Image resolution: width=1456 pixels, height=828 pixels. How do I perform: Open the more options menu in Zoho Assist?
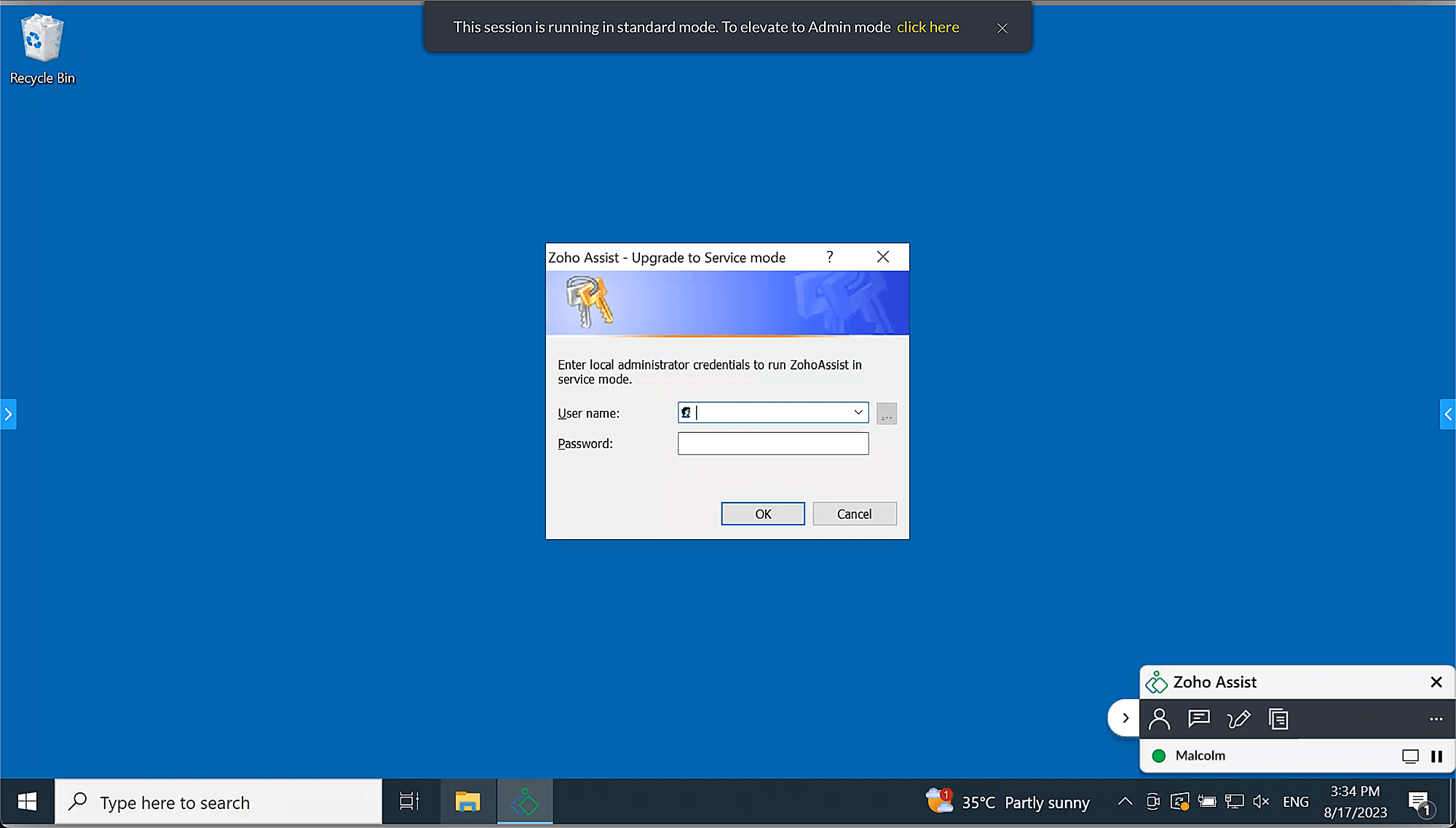(1435, 719)
